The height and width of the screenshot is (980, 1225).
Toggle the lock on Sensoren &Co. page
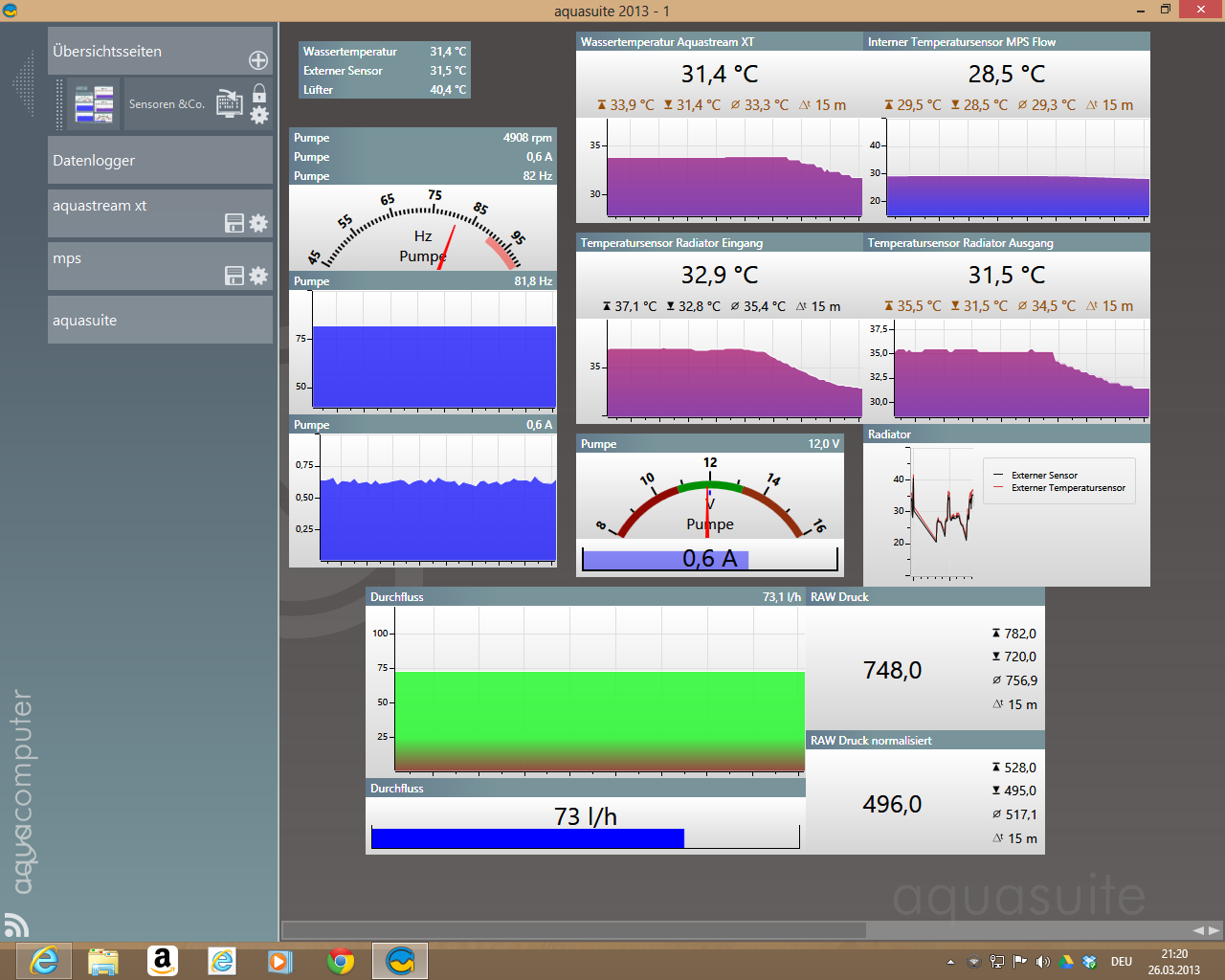(x=259, y=93)
